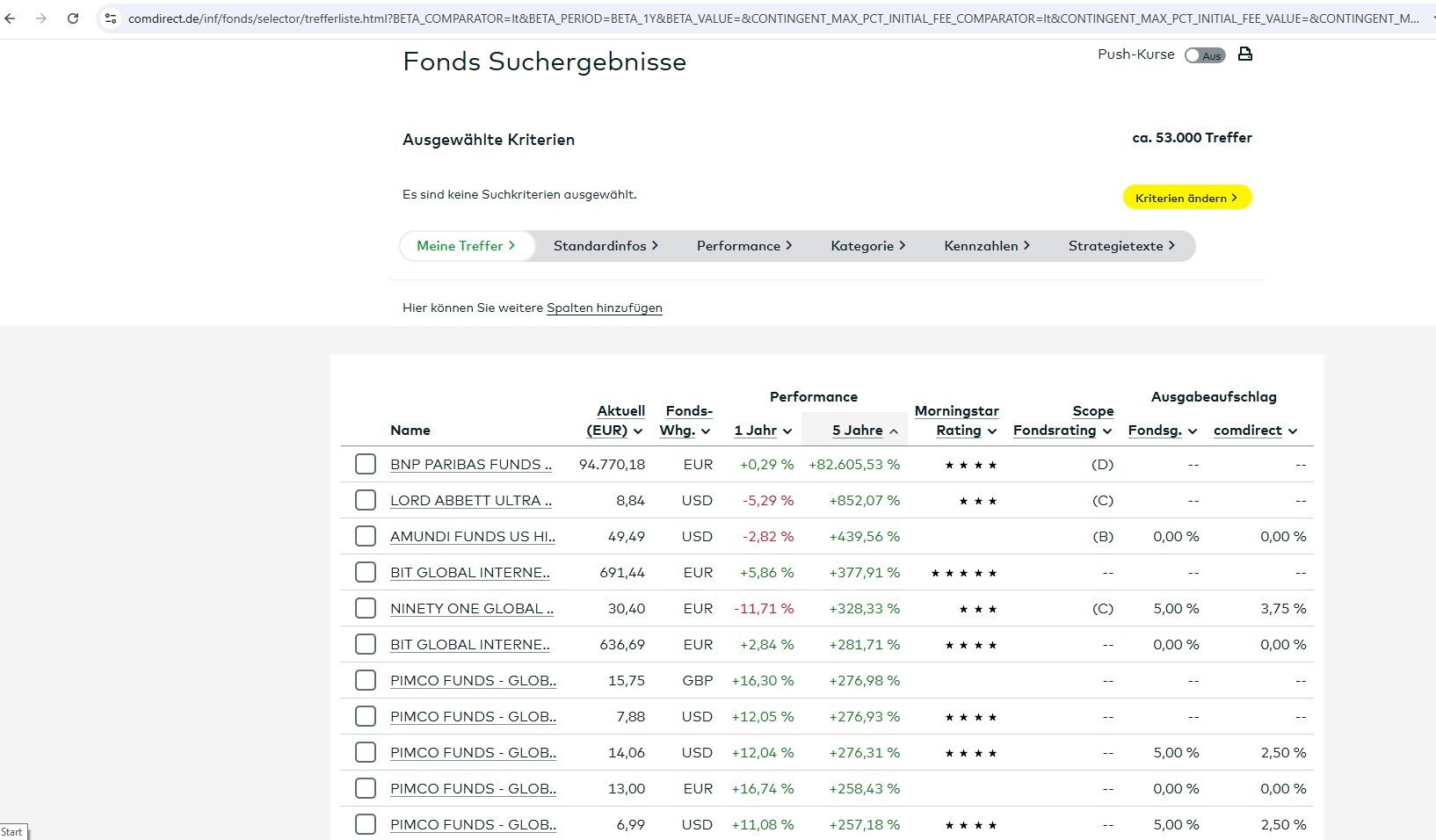The image size is (1436, 840).
Task: Open the Scope Fondsrating column dropdown
Action: [1107, 431]
